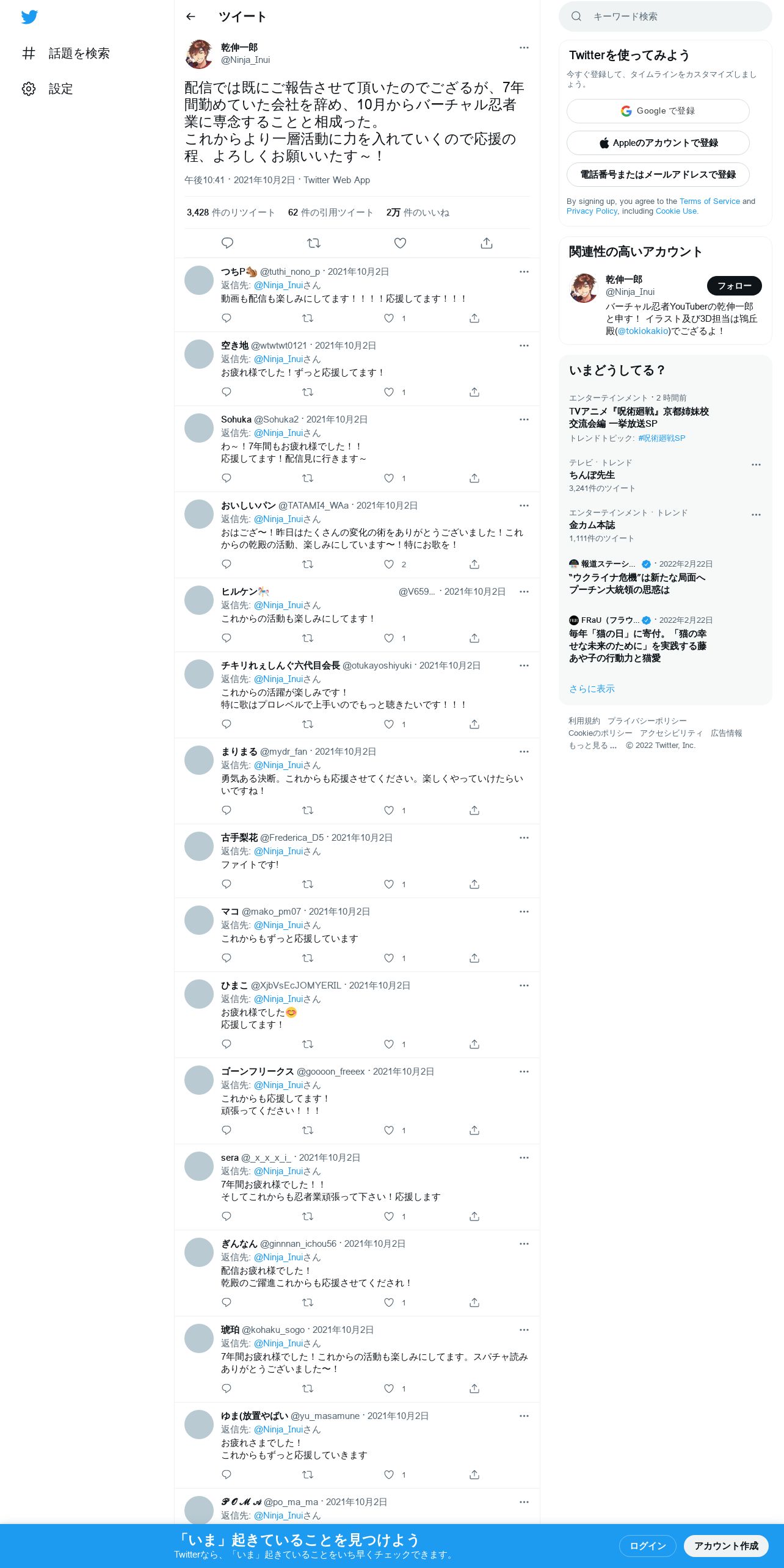784x1568 pixels.
Task: Click the キーワード検索 search field
Action: (666, 16)
